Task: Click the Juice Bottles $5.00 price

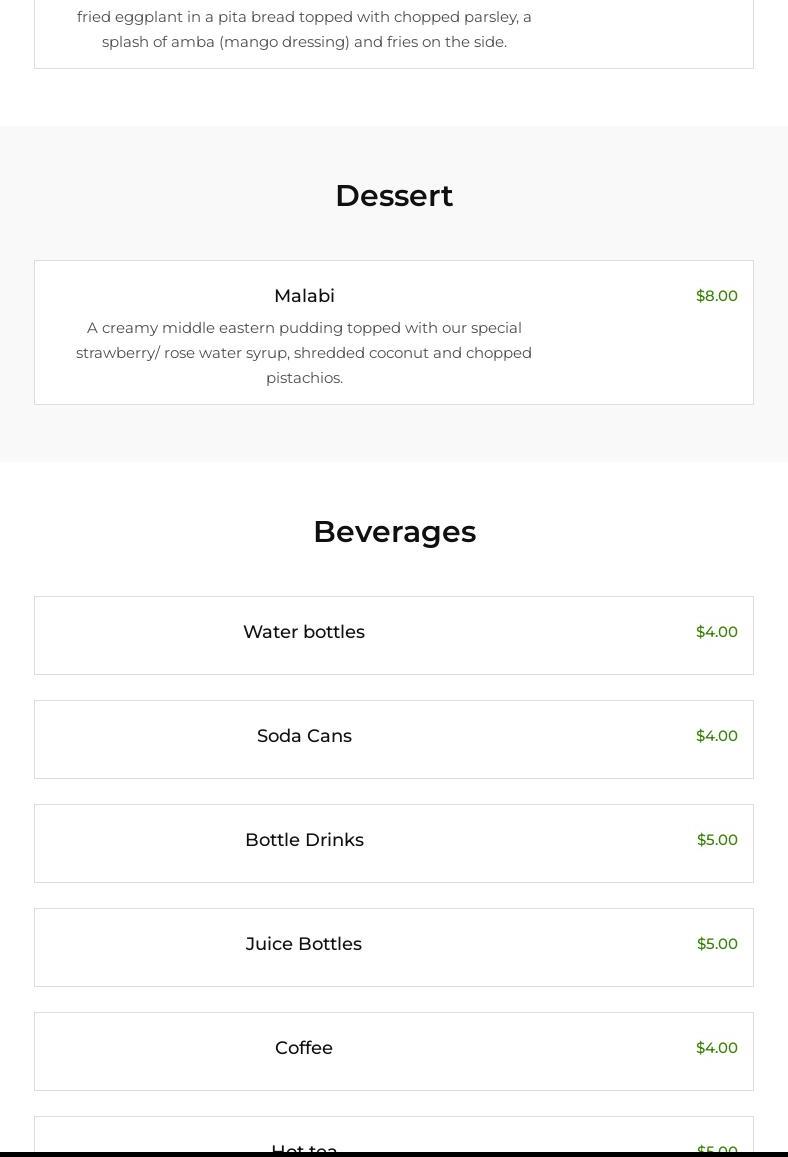Action: pyautogui.click(x=717, y=944)
